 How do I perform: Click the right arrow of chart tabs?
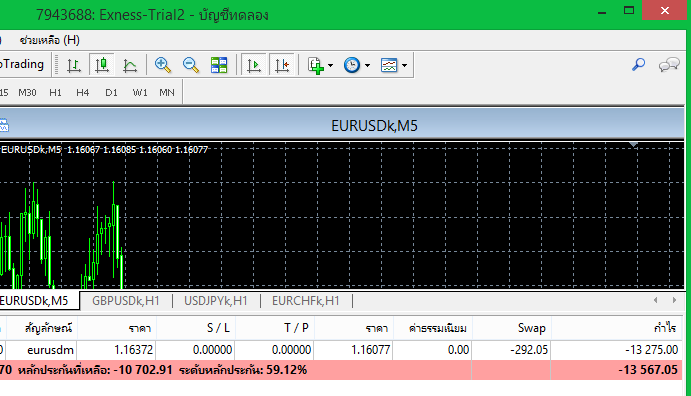pos(674,300)
